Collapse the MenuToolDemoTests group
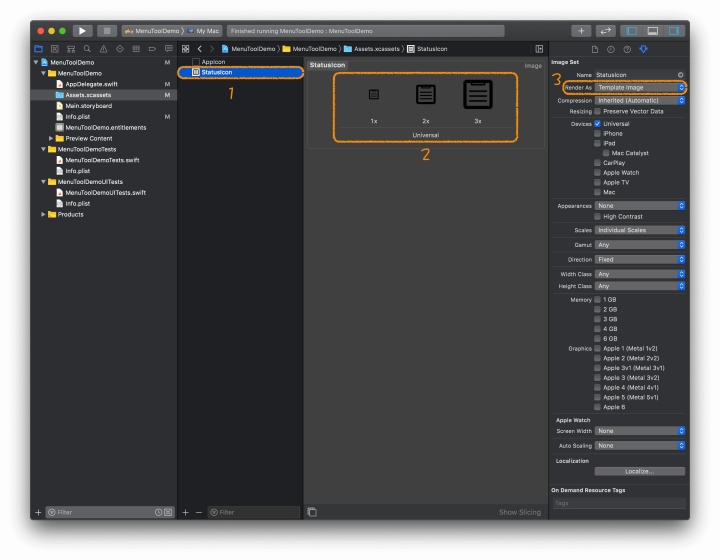Viewport: 720px width, 560px height. point(43,149)
